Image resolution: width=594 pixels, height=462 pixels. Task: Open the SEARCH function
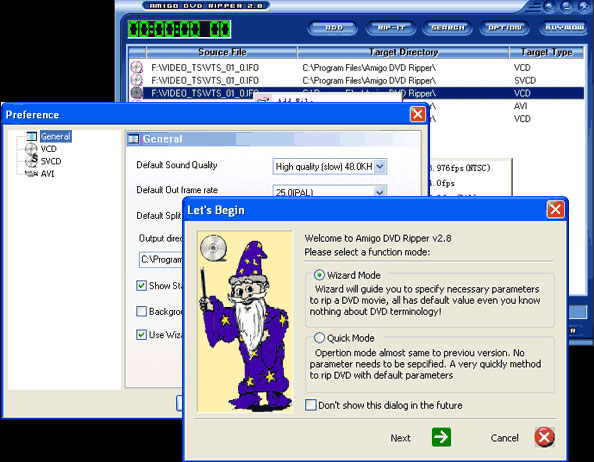point(448,28)
